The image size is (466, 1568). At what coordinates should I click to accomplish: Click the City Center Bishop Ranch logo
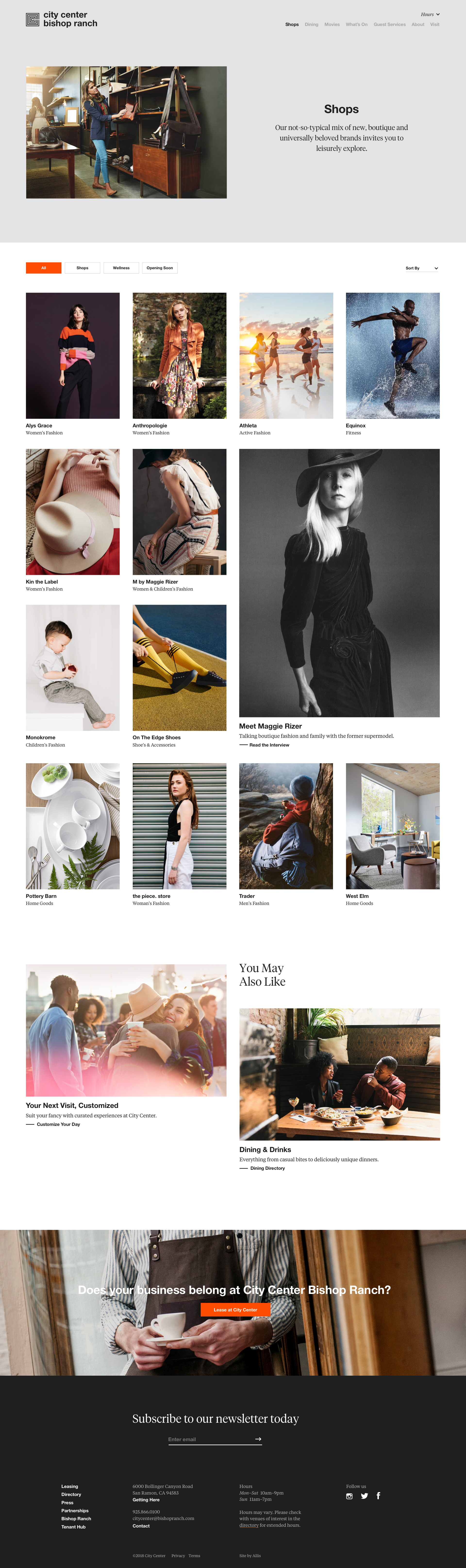tap(61, 19)
